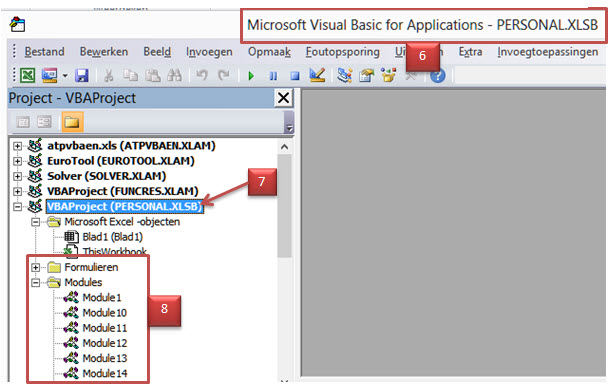Open the Foutopsporing menu
The height and width of the screenshot is (387, 609).
pyautogui.click(x=343, y=52)
